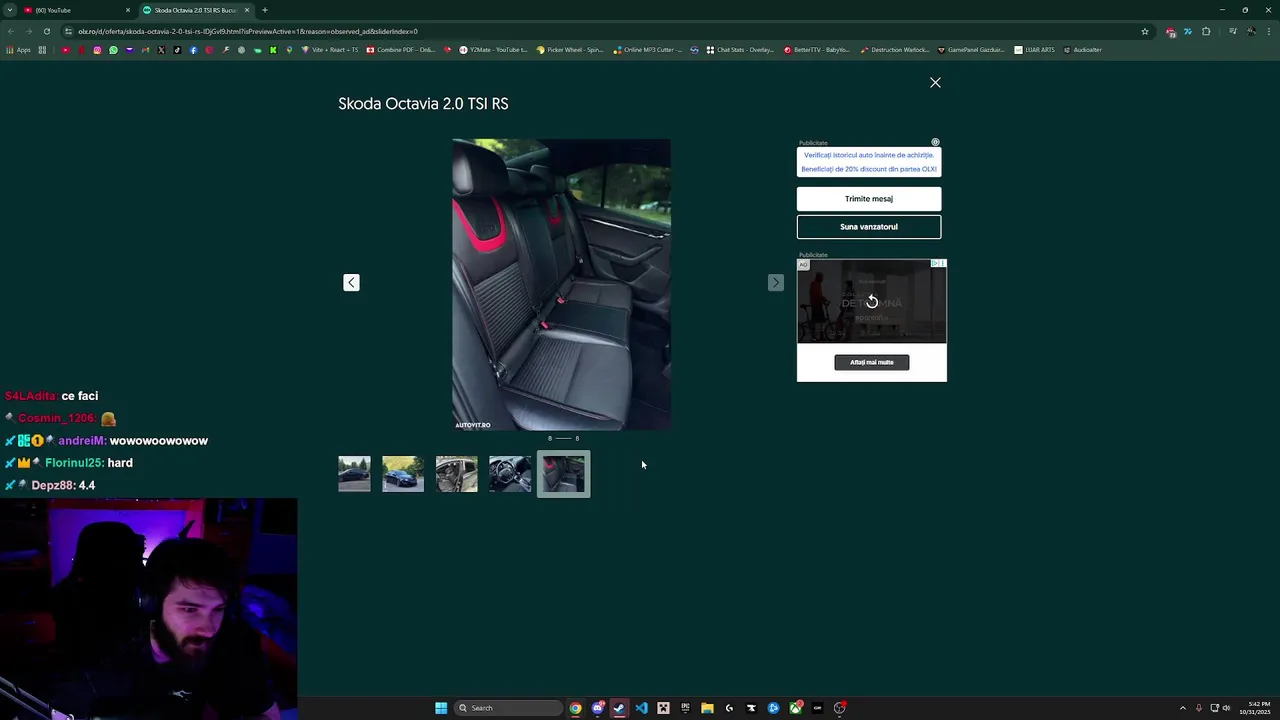1280x720 pixels.
Task: Open the Combine PDF bookmark
Action: pos(401,50)
